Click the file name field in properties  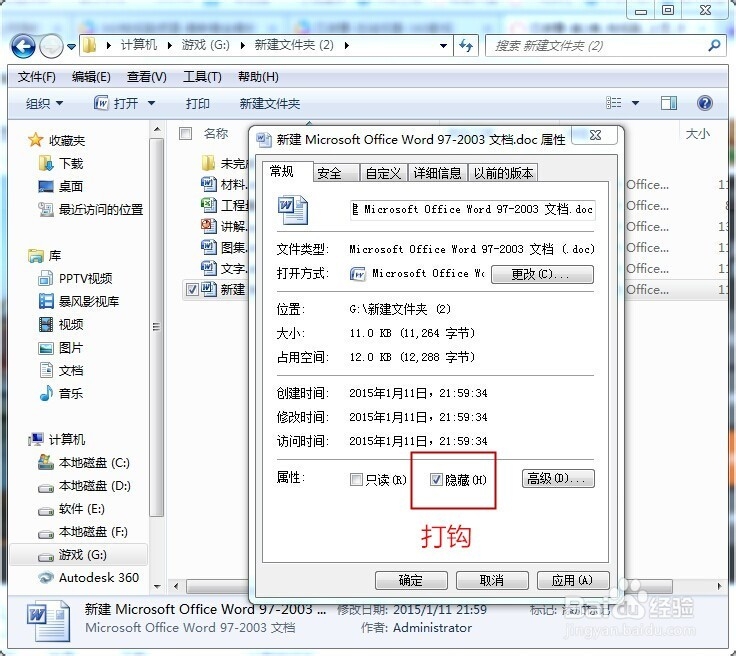(473, 209)
